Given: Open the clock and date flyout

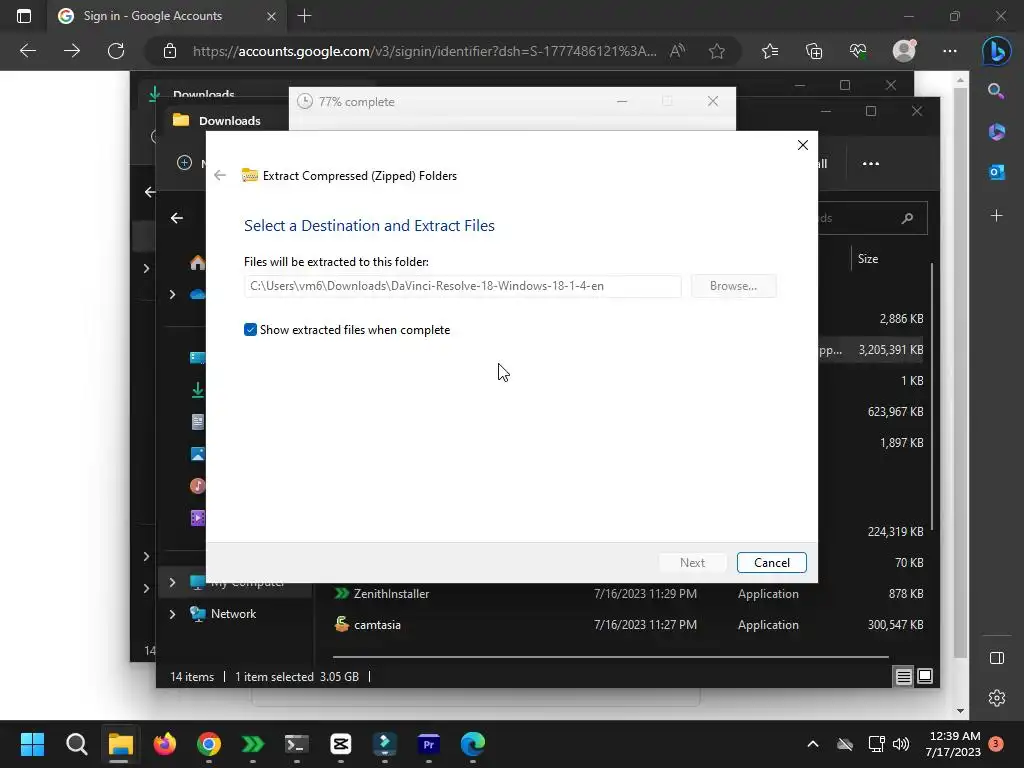Looking at the screenshot, I should [x=953, y=744].
